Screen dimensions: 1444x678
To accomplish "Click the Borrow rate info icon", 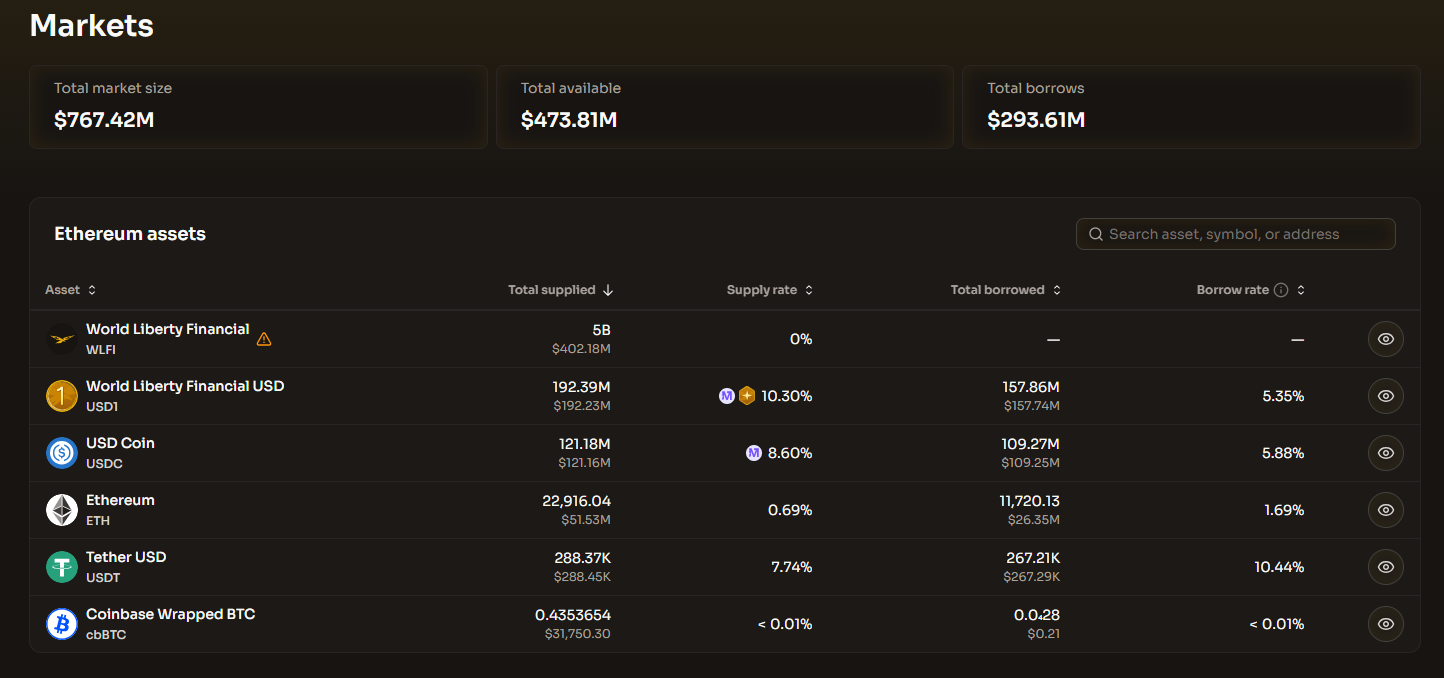I will click(x=1280, y=290).
